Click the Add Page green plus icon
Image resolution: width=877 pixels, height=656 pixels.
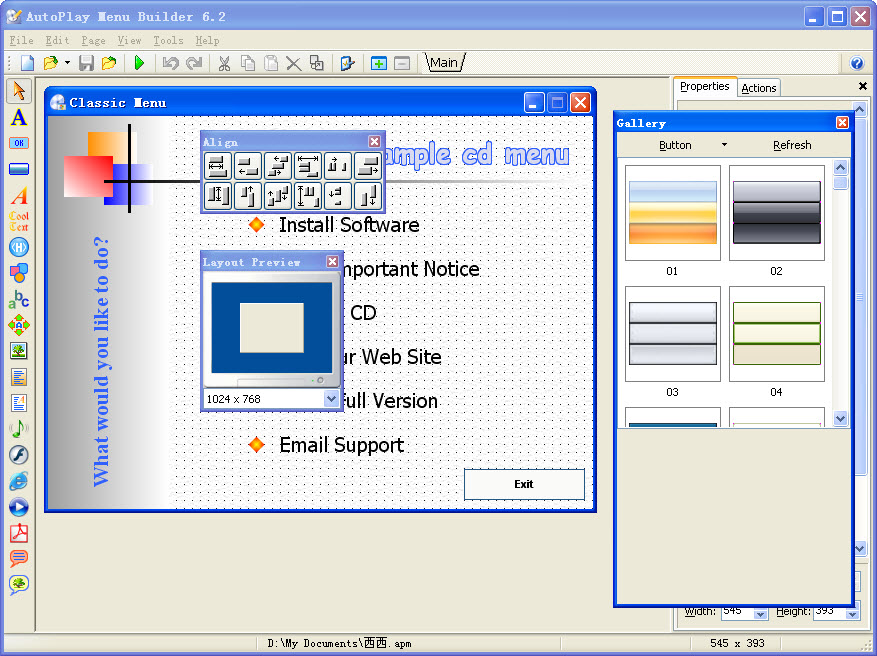click(x=379, y=63)
